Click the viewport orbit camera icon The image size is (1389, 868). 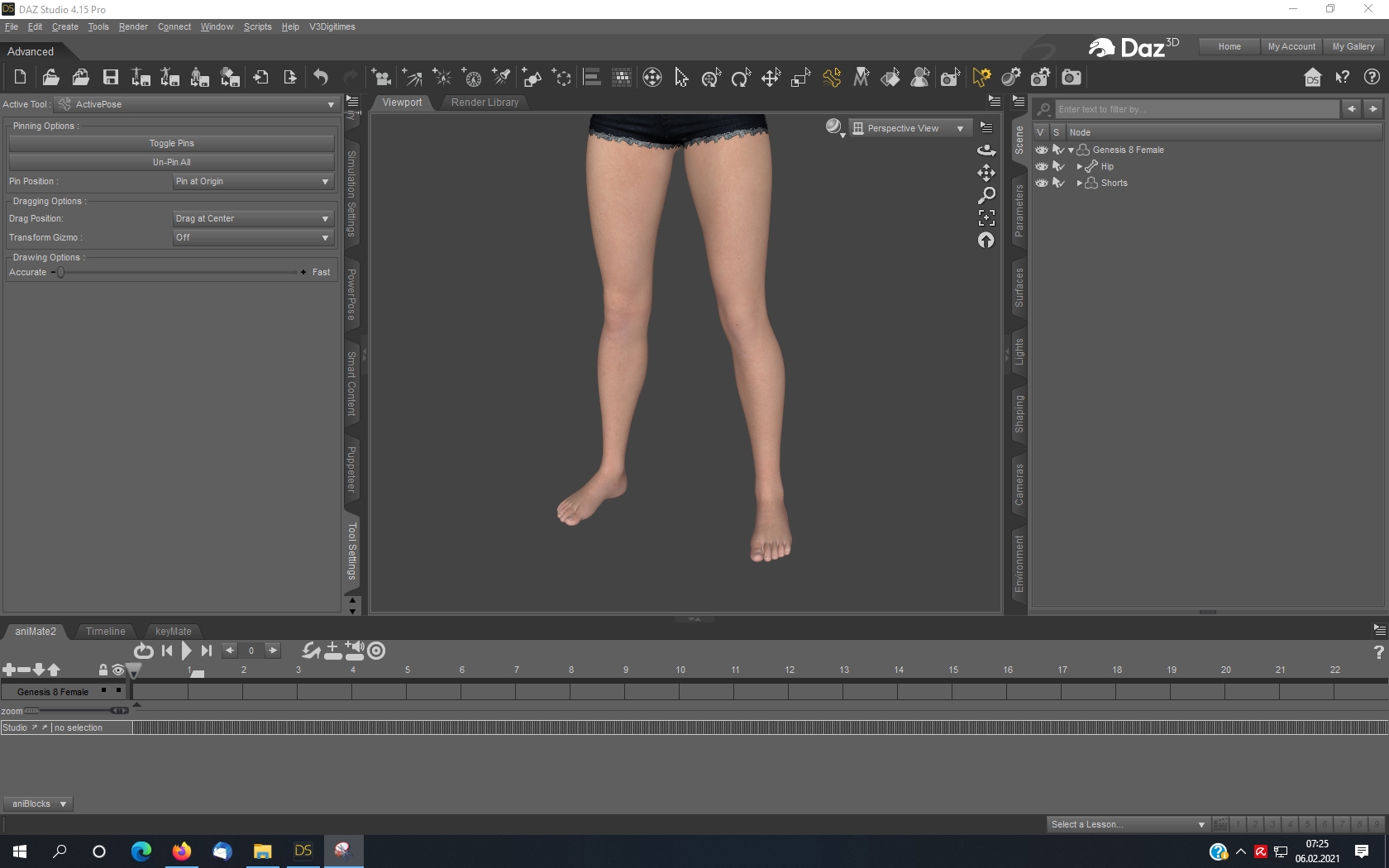click(986, 150)
